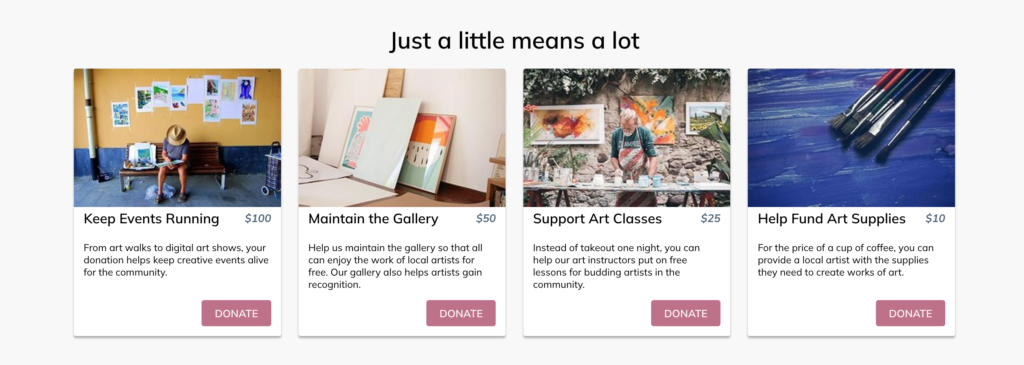Open the paintbrushes on blue photo
The height and width of the screenshot is (365, 1024).
point(851,138)
